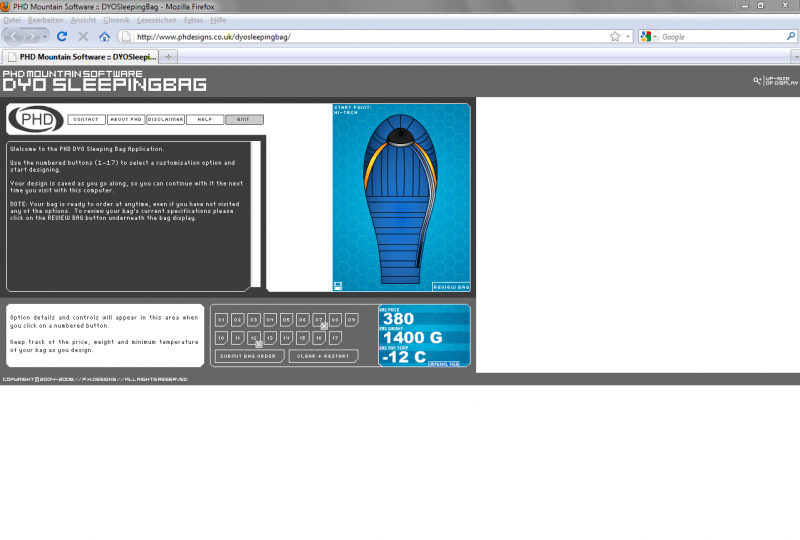Select customisation option button 06

303,320
